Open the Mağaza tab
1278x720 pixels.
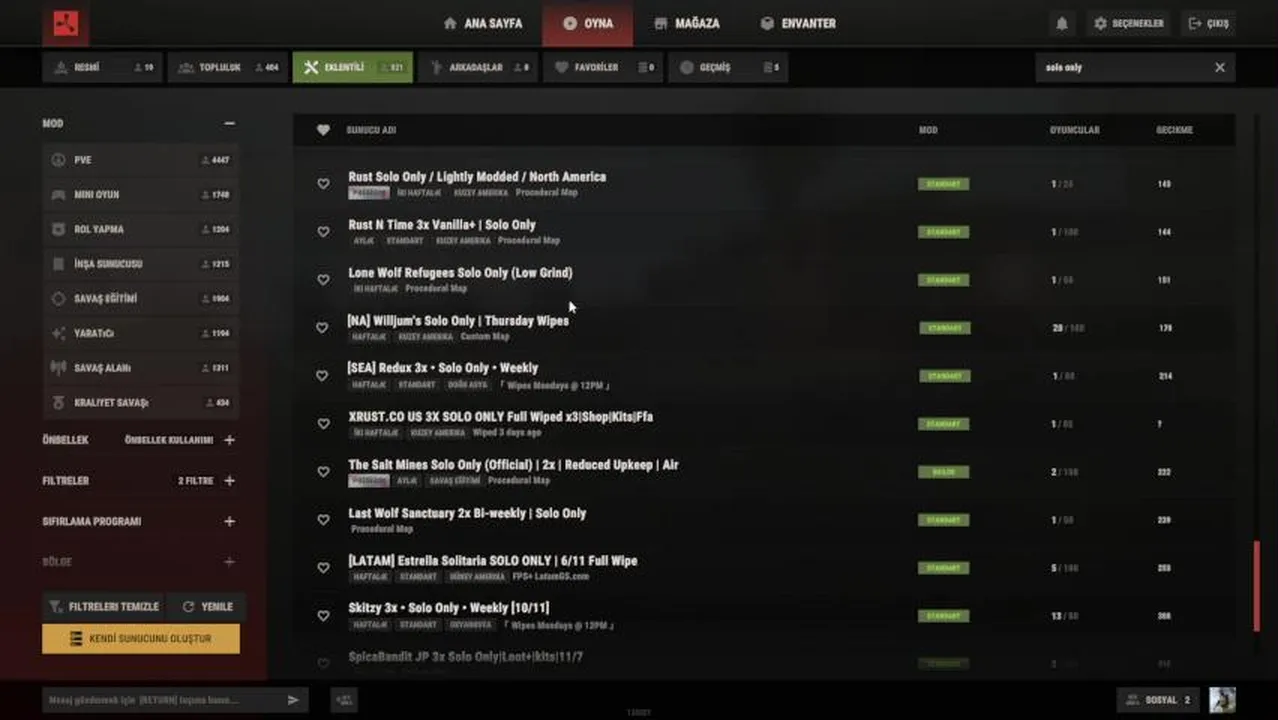pyautogui.click(x=686, y=23)
